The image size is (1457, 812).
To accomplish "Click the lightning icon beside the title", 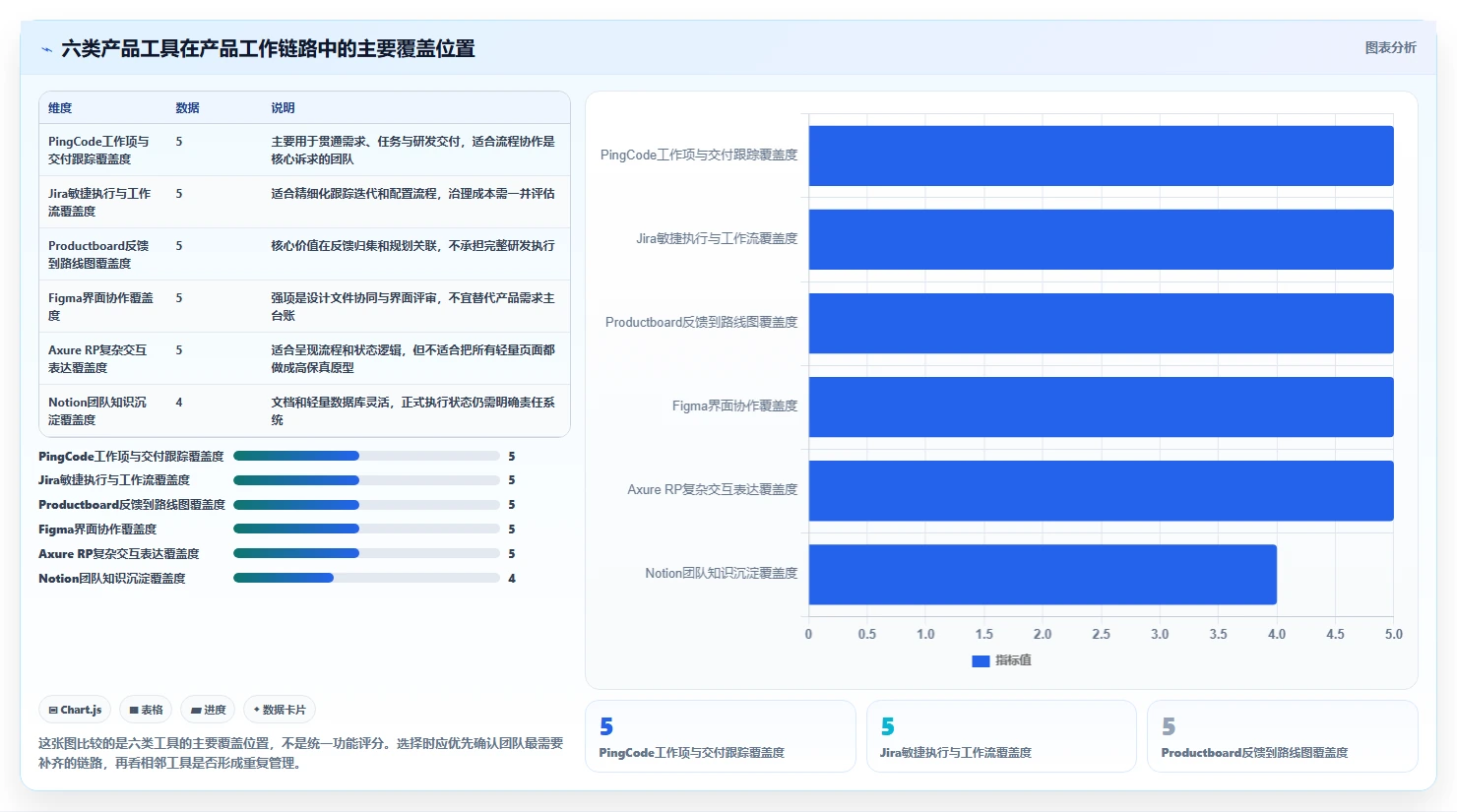I will click(46, 49).
